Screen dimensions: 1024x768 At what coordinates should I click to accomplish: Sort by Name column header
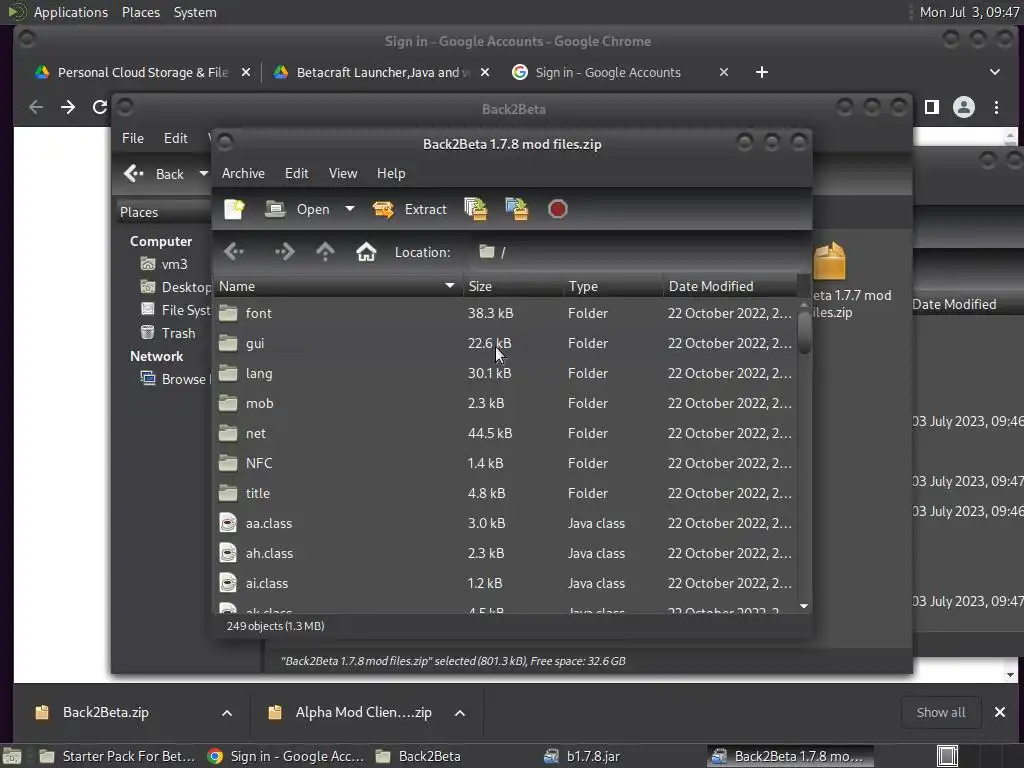pyautogui.click(x=338, y=287)
